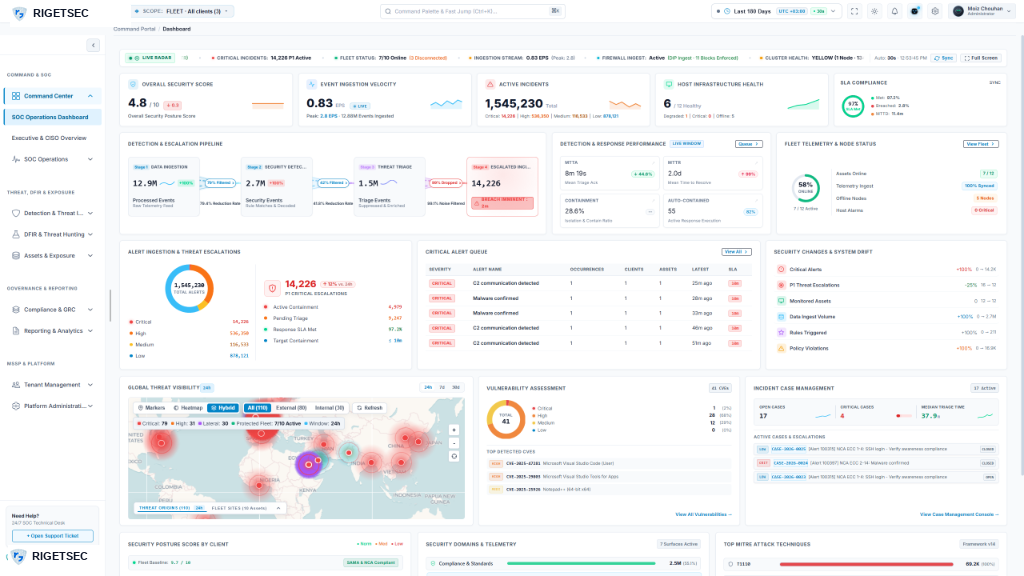The width and height of the screenshot is (1024, 576).
Task: Switch to Fleet Sites map tab
Action: point(239,508)
